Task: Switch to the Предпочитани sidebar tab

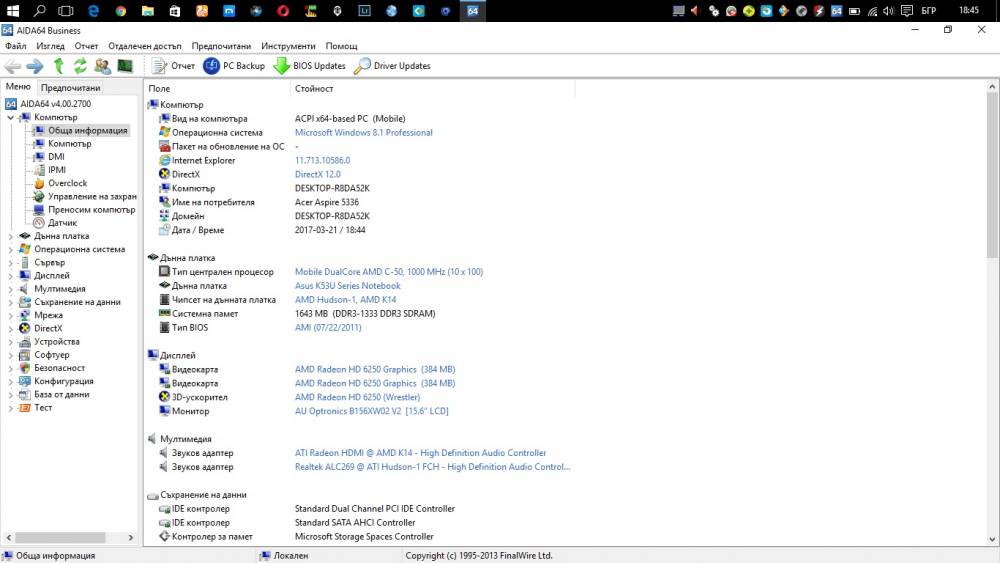Action: click(x=70, y=87)
